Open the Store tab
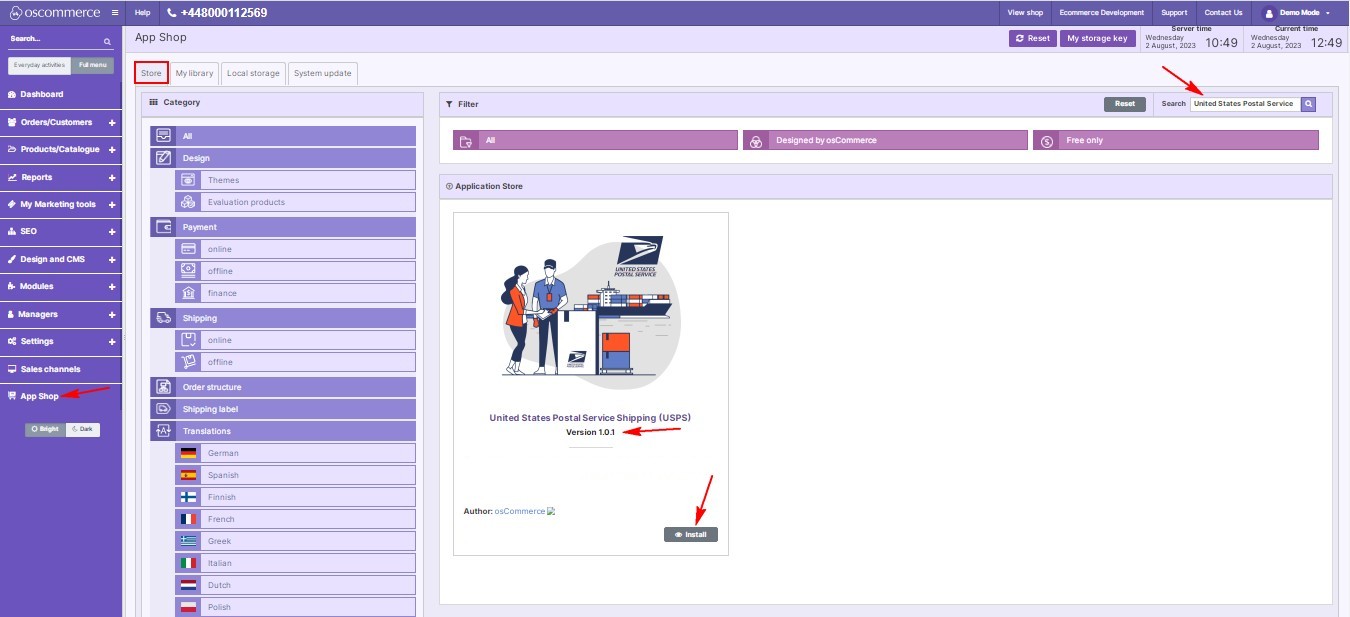 click(x=151, y=73)
